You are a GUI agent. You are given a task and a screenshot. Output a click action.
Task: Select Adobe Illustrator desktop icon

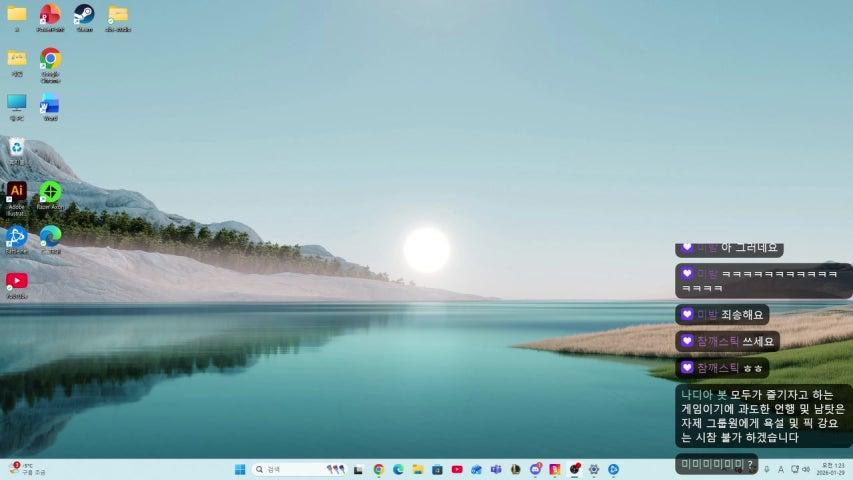pos(17,191)
